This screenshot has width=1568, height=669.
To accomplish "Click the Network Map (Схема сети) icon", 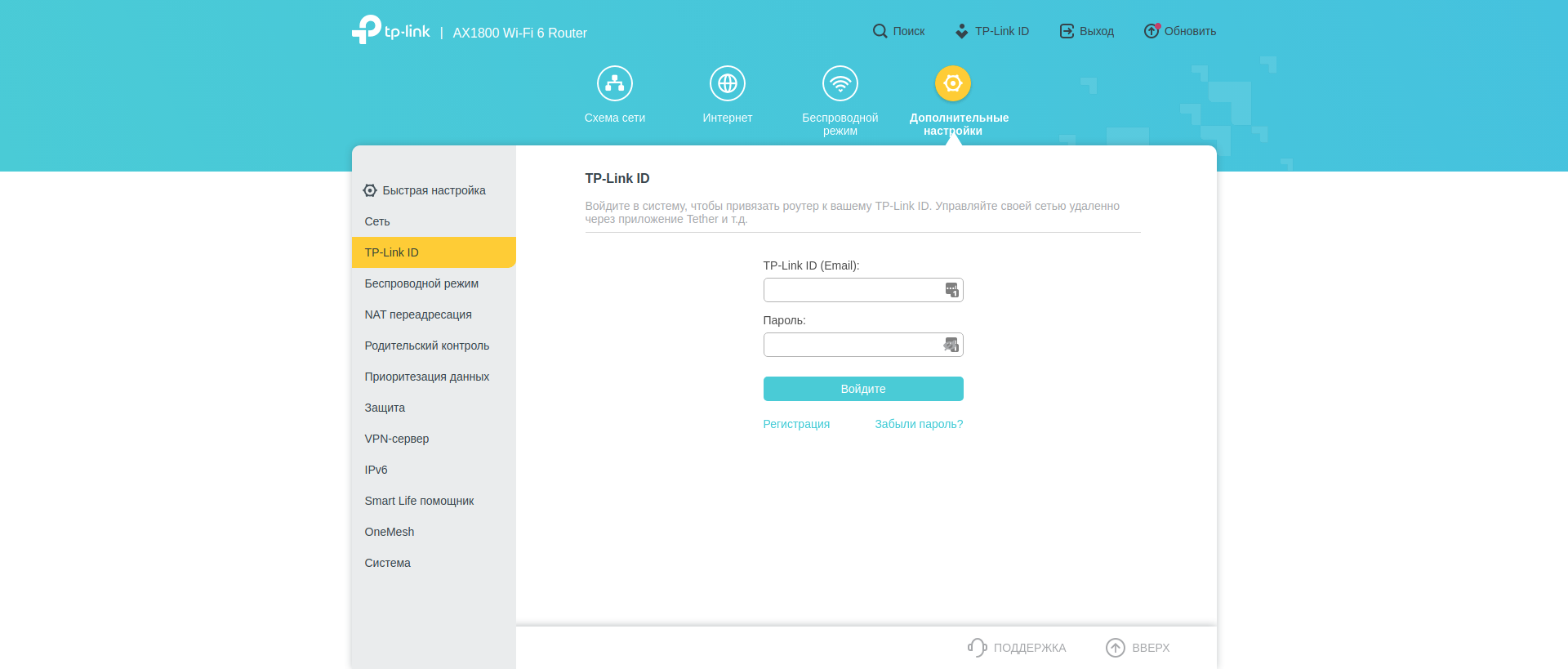I will 614,83.
